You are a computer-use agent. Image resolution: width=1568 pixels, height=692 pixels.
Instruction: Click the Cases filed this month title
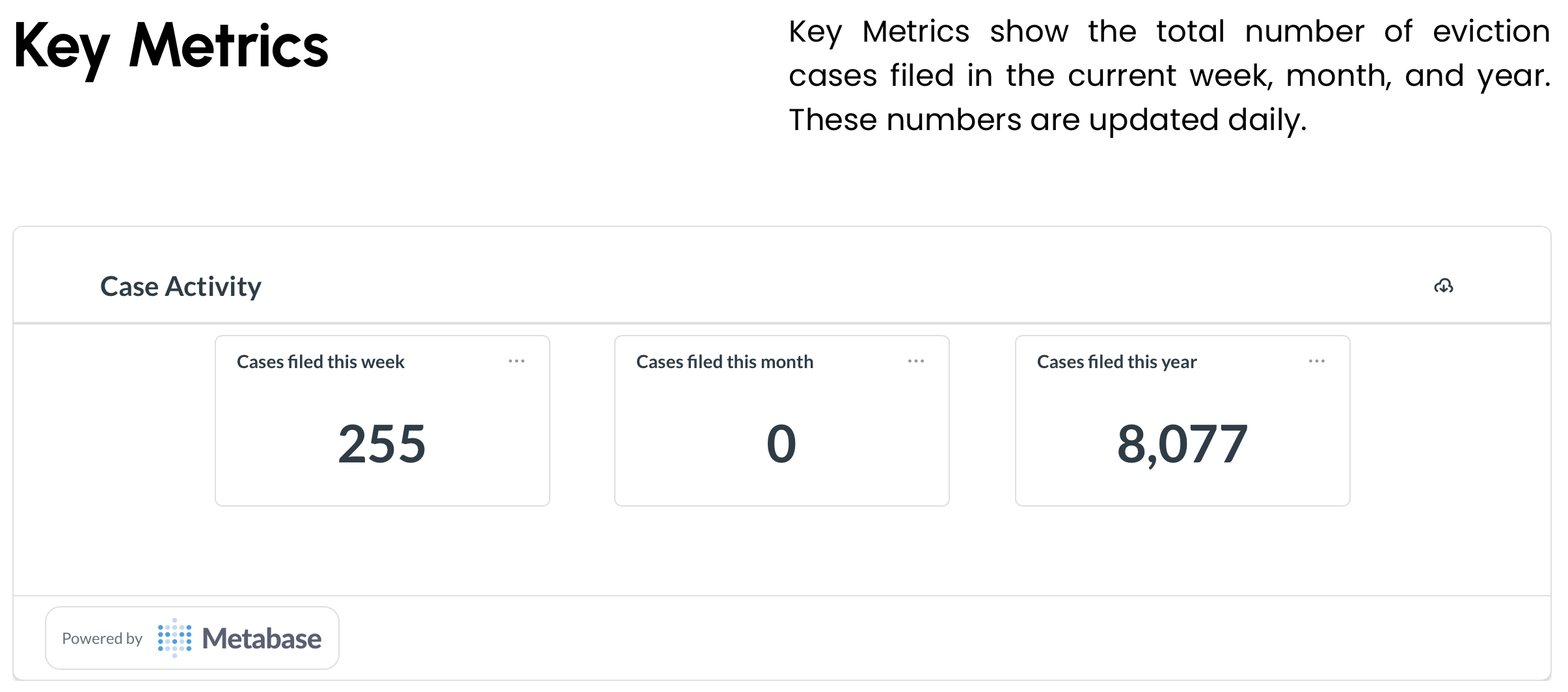point(725,362)
